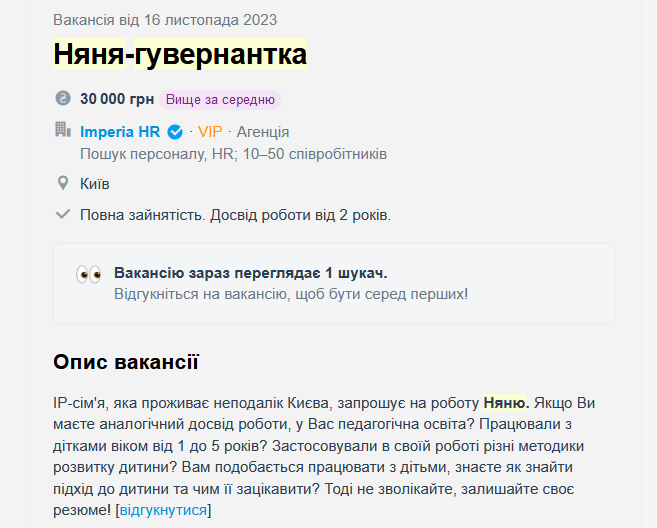Click the 'Агенція' company type label

tap(263, 132)
